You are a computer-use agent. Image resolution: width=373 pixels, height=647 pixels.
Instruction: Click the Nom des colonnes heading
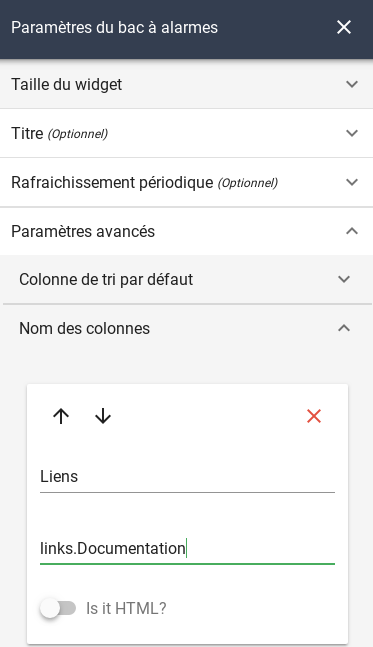tap(85, 329)
